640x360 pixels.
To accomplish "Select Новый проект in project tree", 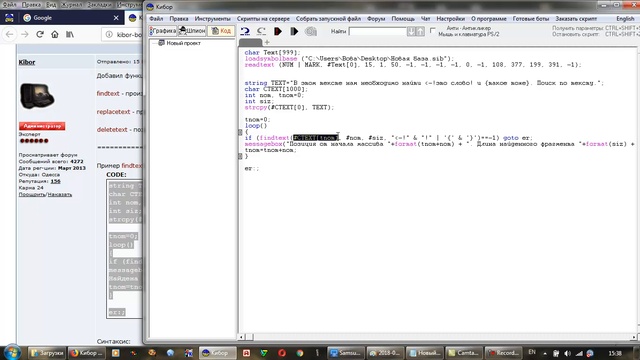I will click(183, 43).
